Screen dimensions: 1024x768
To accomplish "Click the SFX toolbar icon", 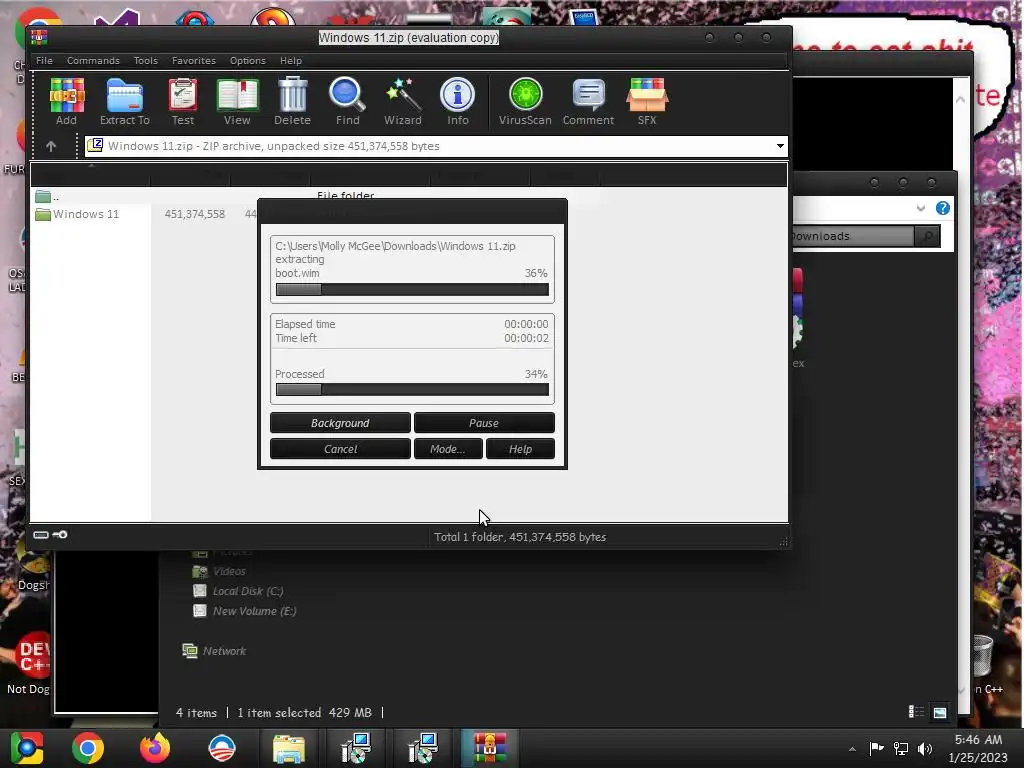I will [x=647, y=101].
